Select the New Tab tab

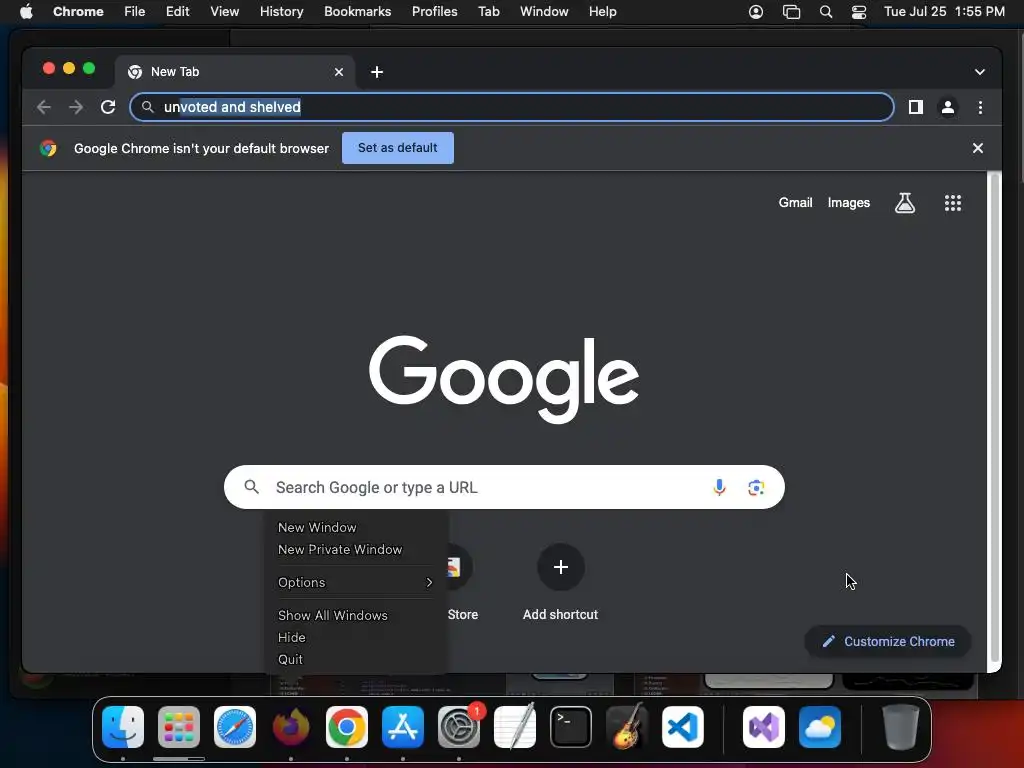235,72
